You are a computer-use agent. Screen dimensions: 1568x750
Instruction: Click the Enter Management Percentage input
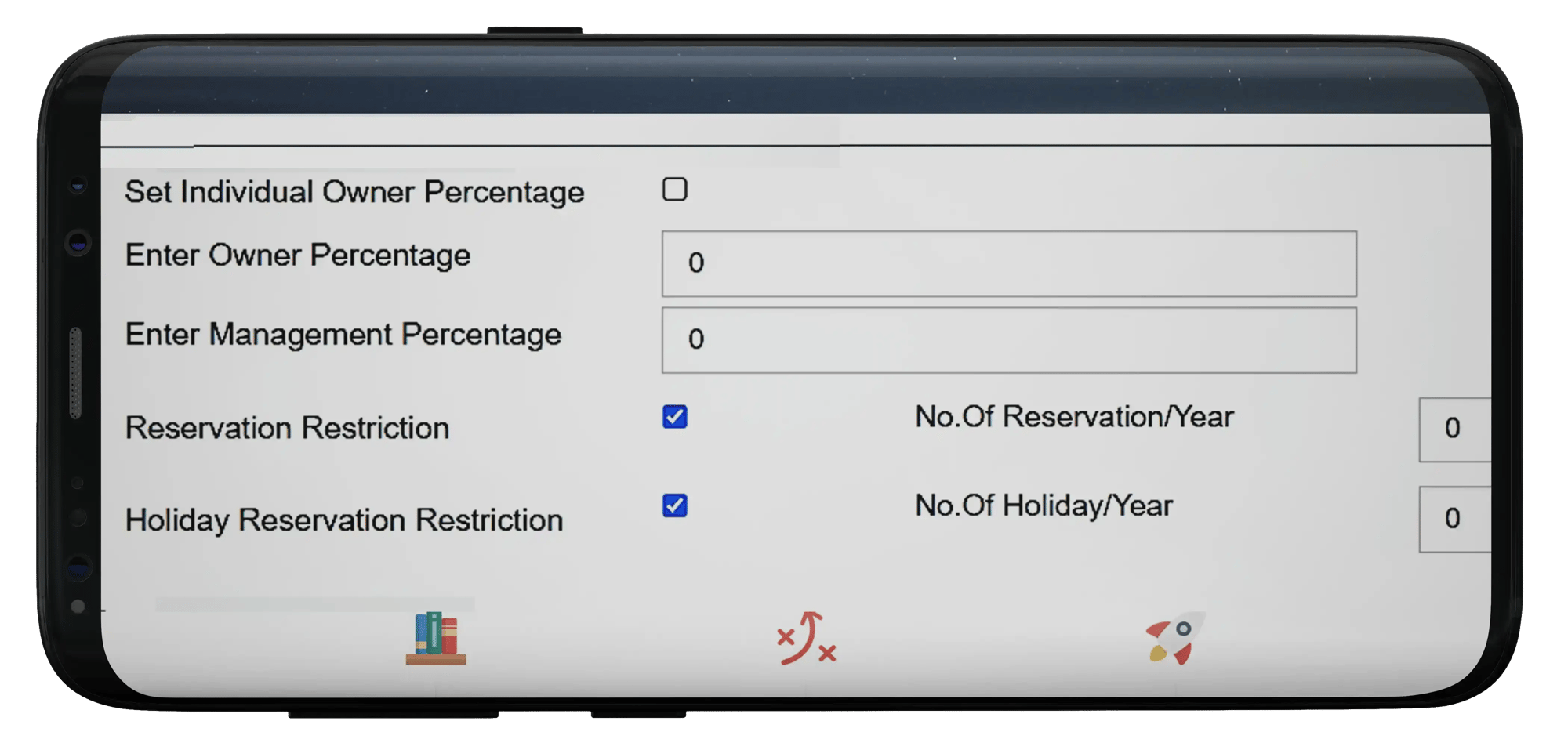point(1008,340)
